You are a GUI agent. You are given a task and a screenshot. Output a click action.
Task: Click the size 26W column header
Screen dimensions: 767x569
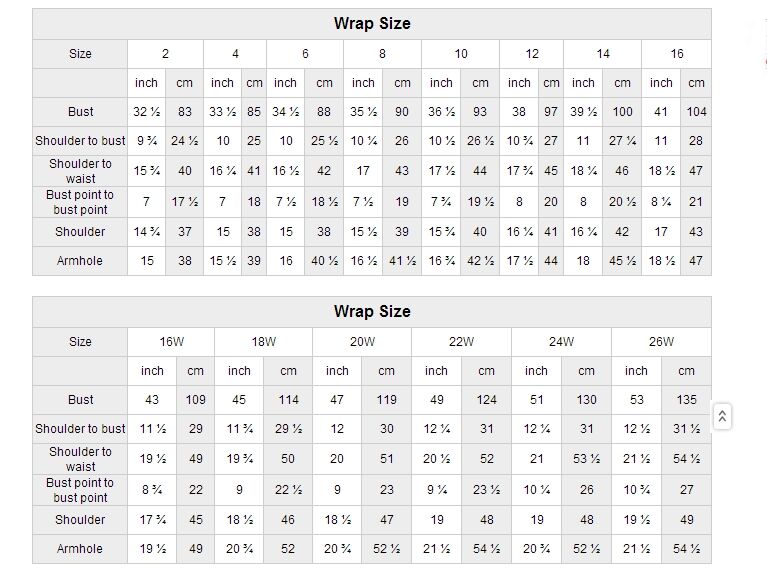tap(661, 341)
